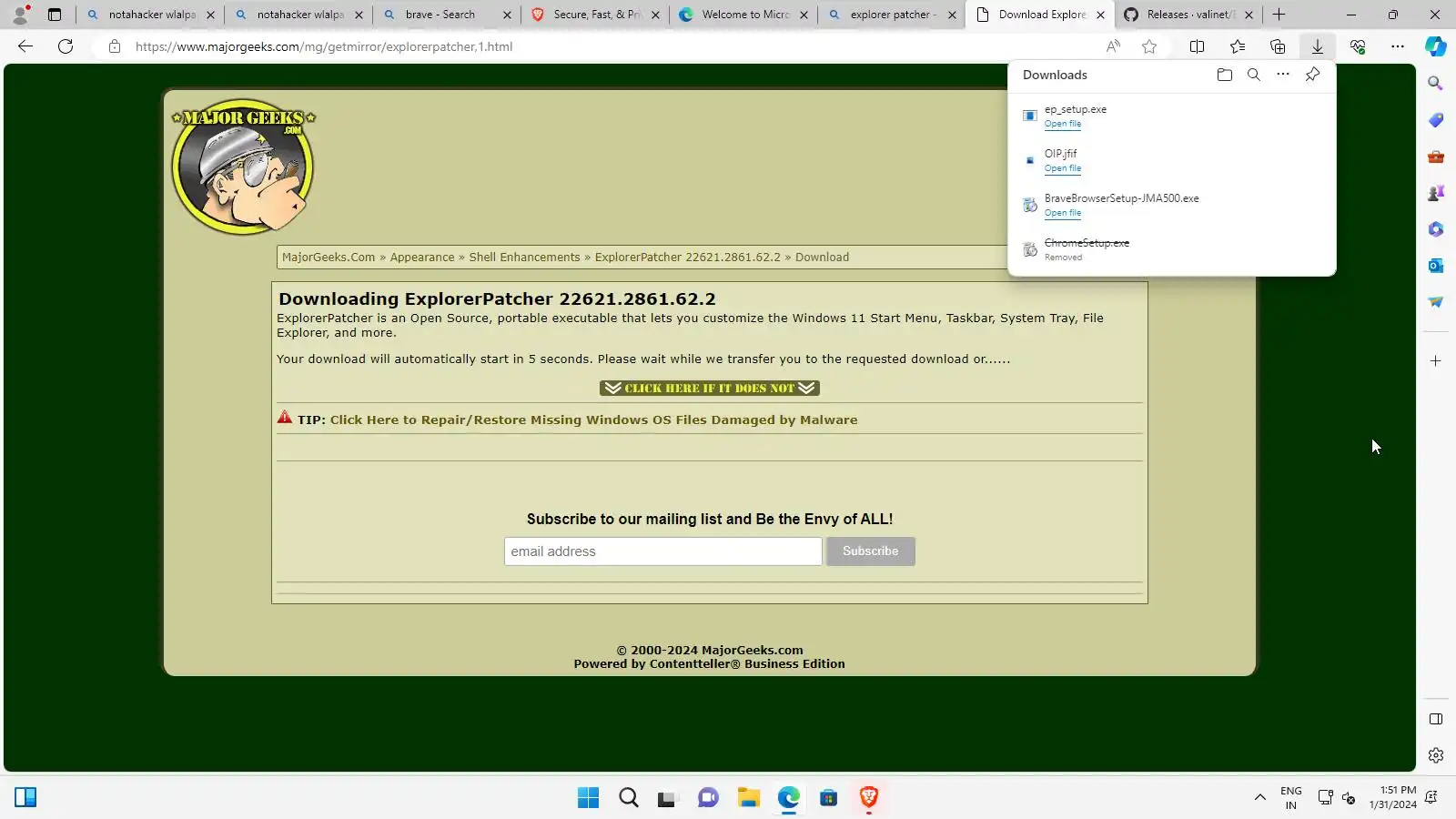Open Split screen from the toolbar

click(1198, 46)
